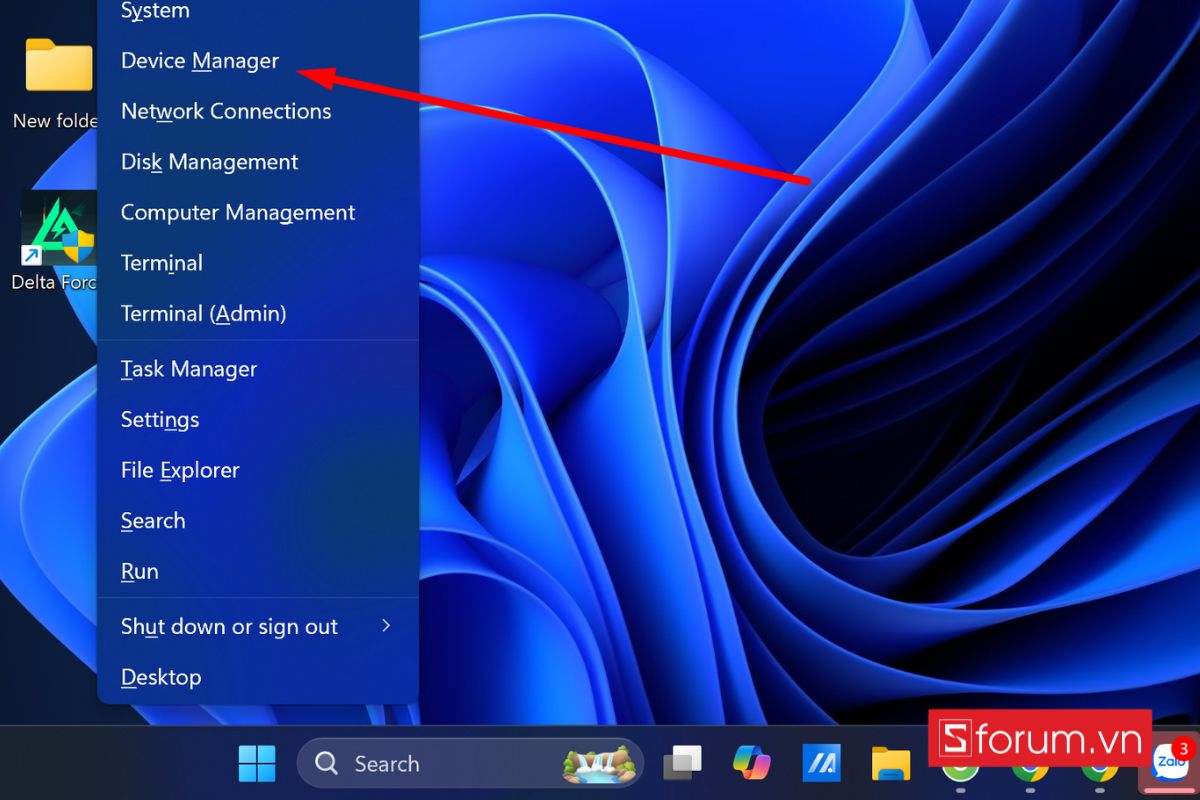Choose Terminal (Admin)
Viewport: 1200px width, 800px height.
(x=258, y=313)
